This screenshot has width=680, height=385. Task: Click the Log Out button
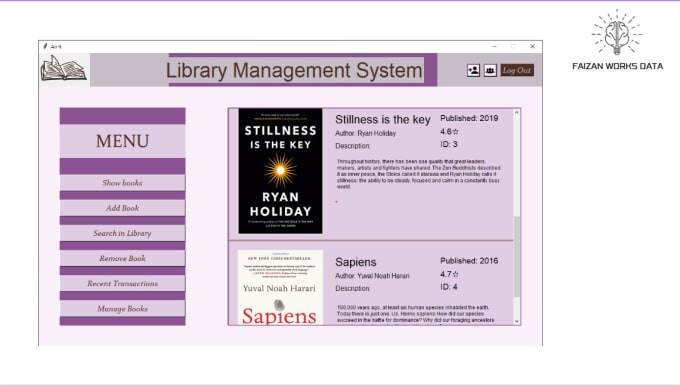pyautogui.click(x=517, y=70)
